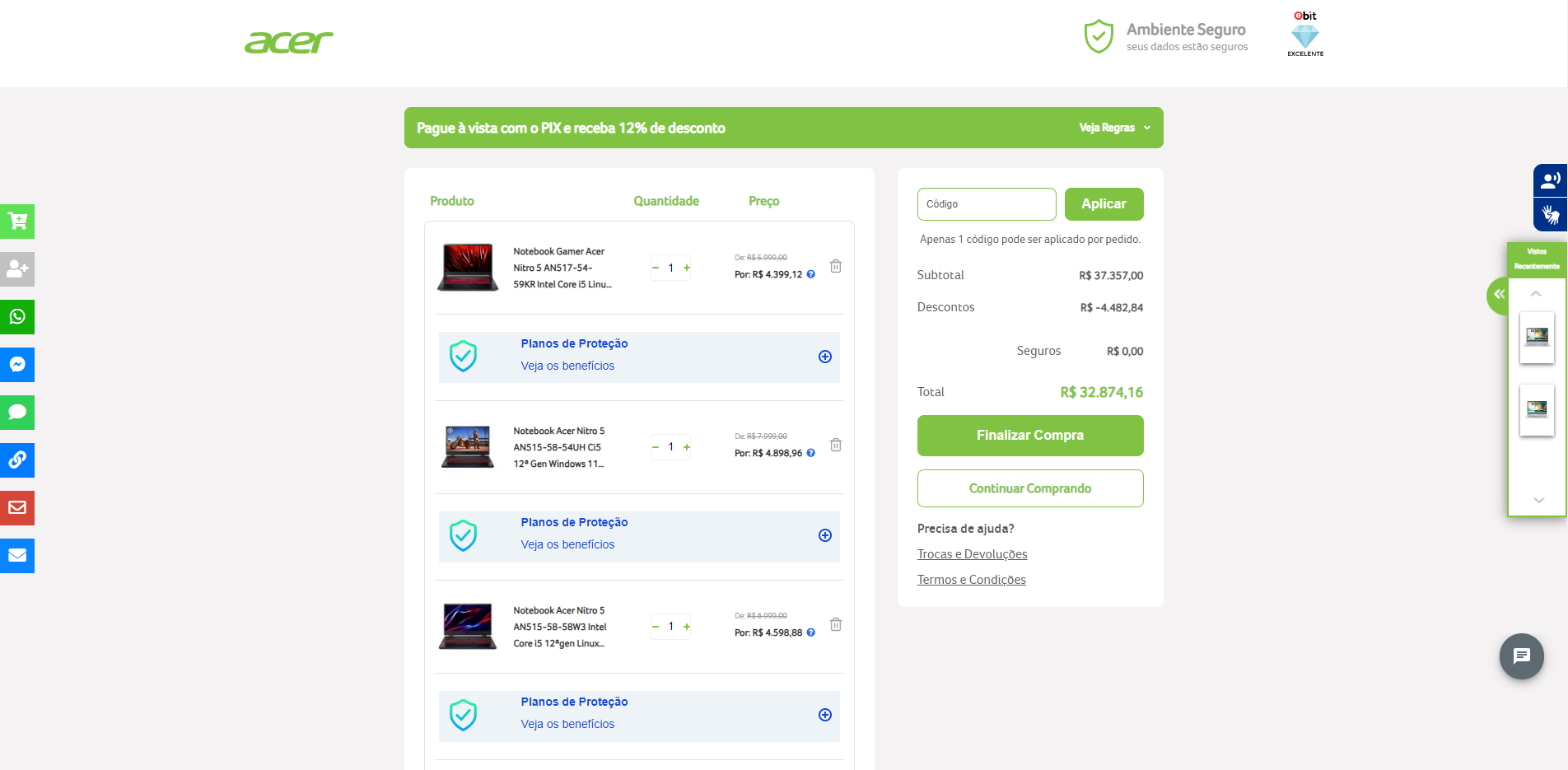The width and height of the screenshot is (1568, 770).
Task: Expand protection plans for Nitro 5 AN515-58-54UH
Action: [x=825, y=535]
